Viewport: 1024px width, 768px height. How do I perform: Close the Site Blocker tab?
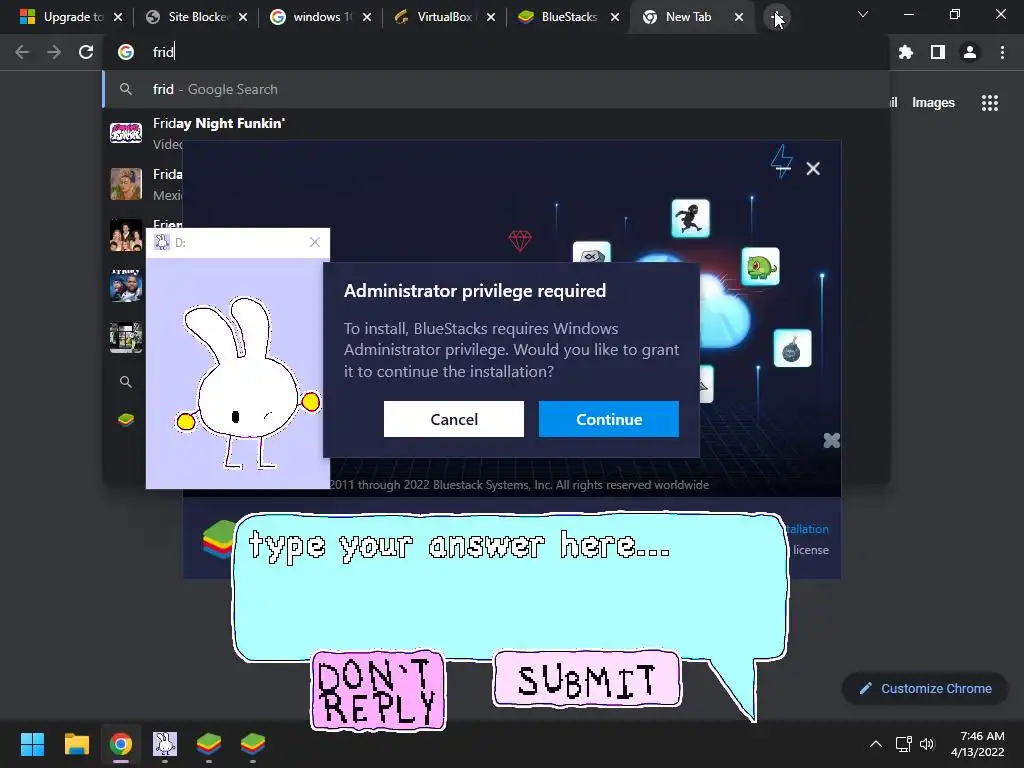click(243, 17)
